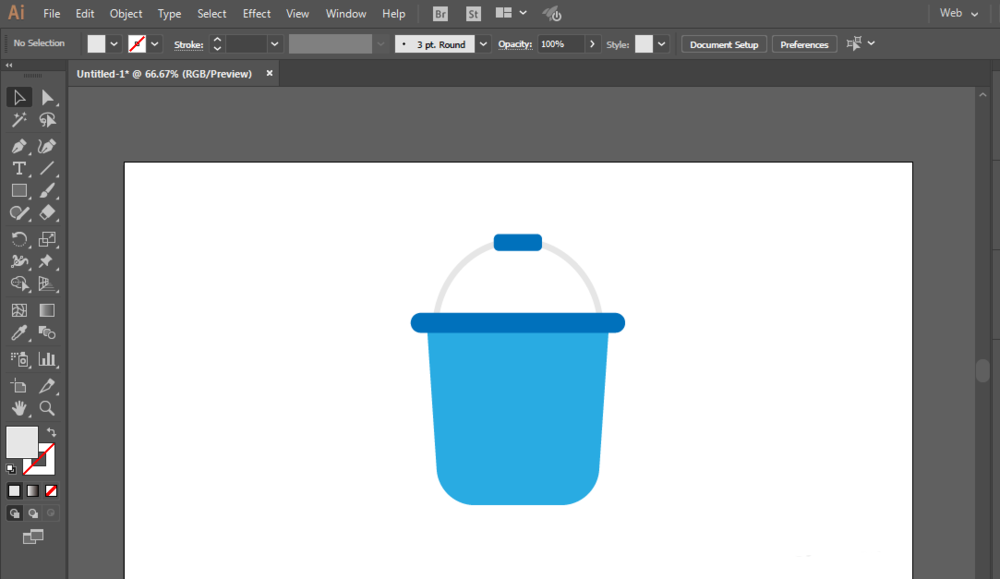Open the Effect menu
This screenshot has width=1000, height=579.
point(256,14)
